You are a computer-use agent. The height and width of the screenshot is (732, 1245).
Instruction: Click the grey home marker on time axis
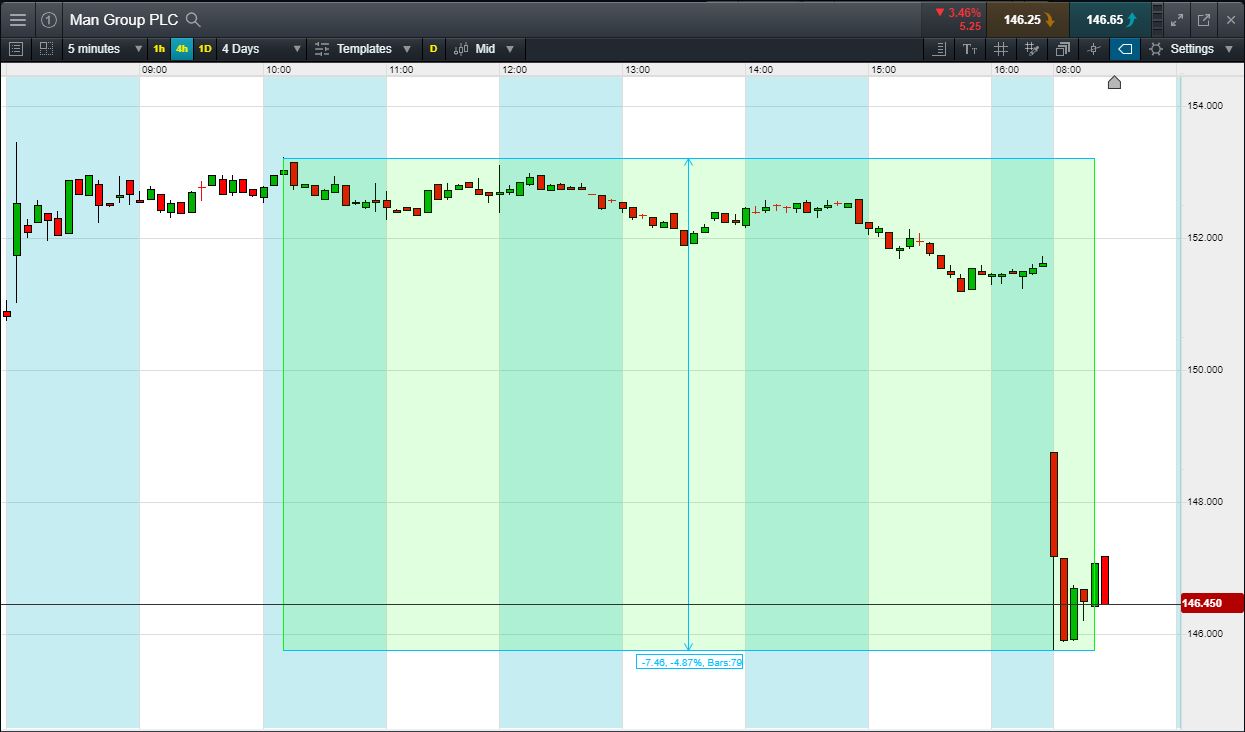[1114, 82]
